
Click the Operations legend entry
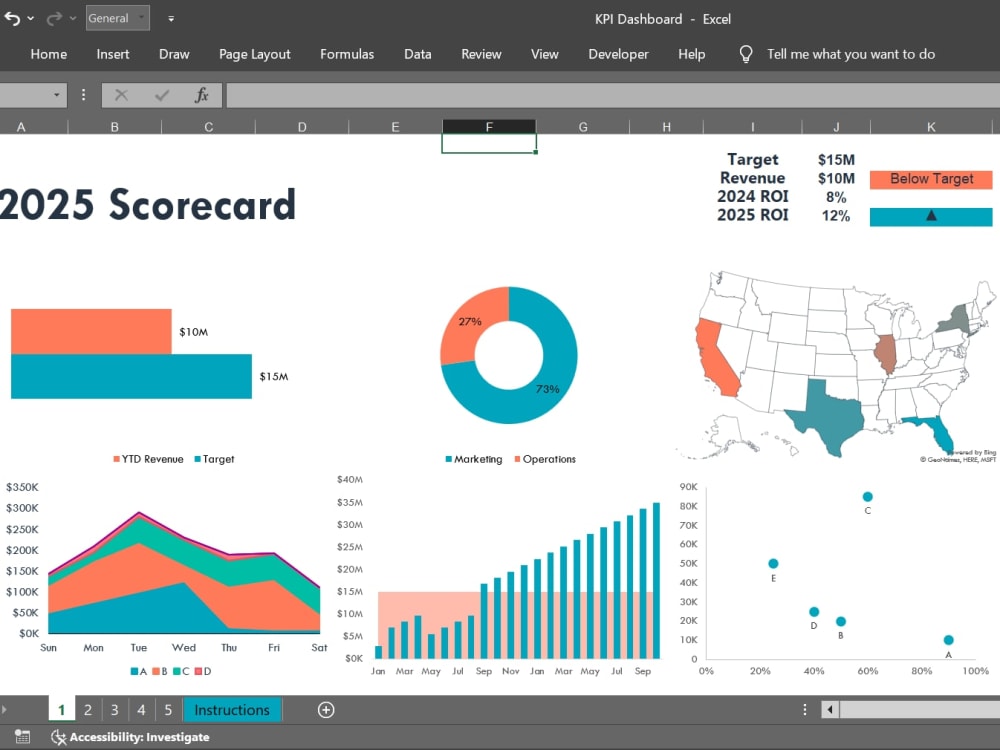[x=545, y=459]
